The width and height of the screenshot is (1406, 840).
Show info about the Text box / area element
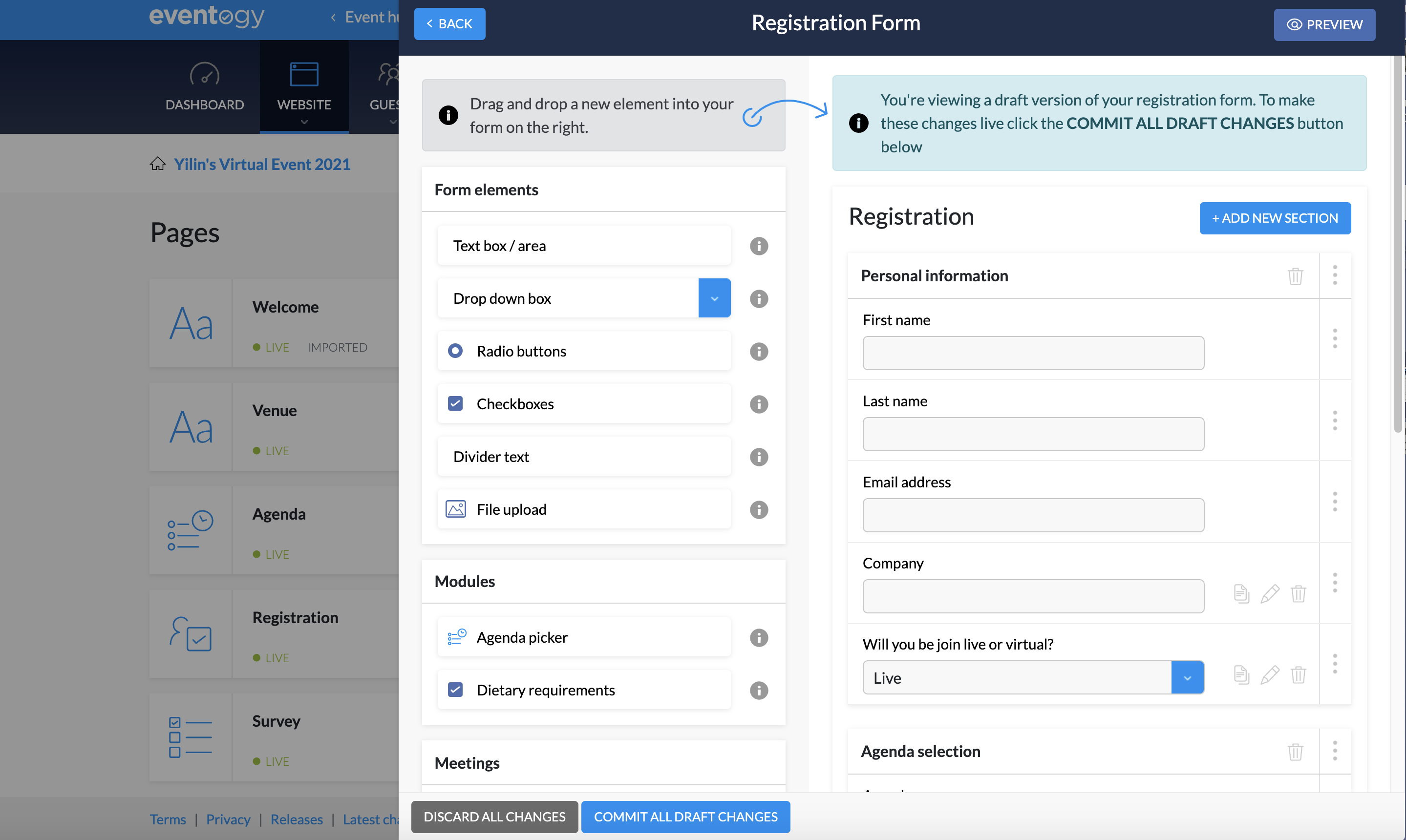pos(759,246)
